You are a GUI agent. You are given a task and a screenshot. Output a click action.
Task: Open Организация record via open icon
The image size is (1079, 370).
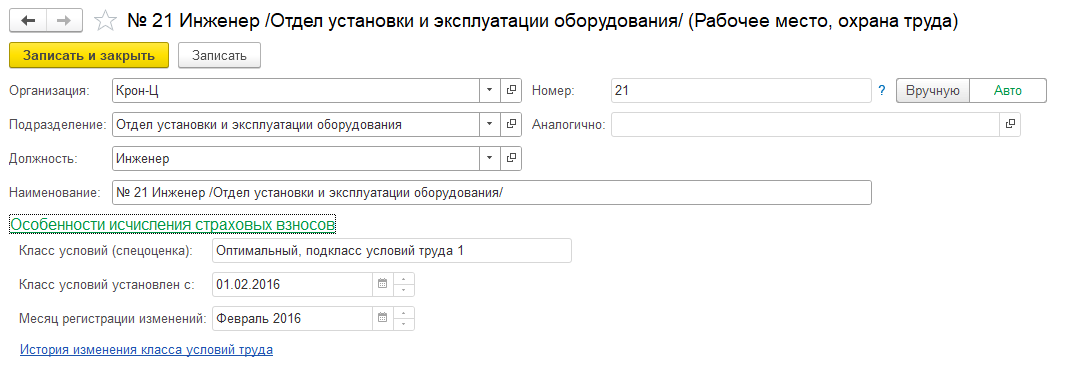click(511, 90)
